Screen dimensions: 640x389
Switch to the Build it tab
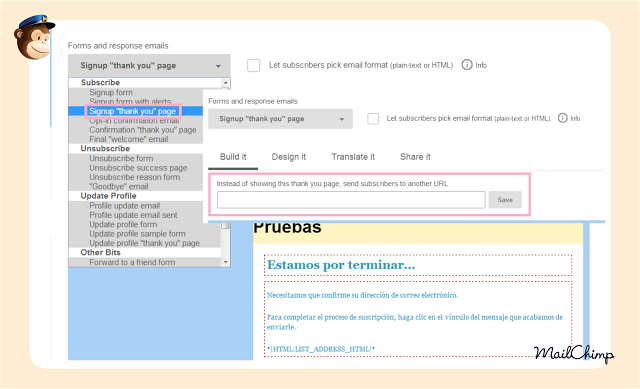(x=233, y=157)
